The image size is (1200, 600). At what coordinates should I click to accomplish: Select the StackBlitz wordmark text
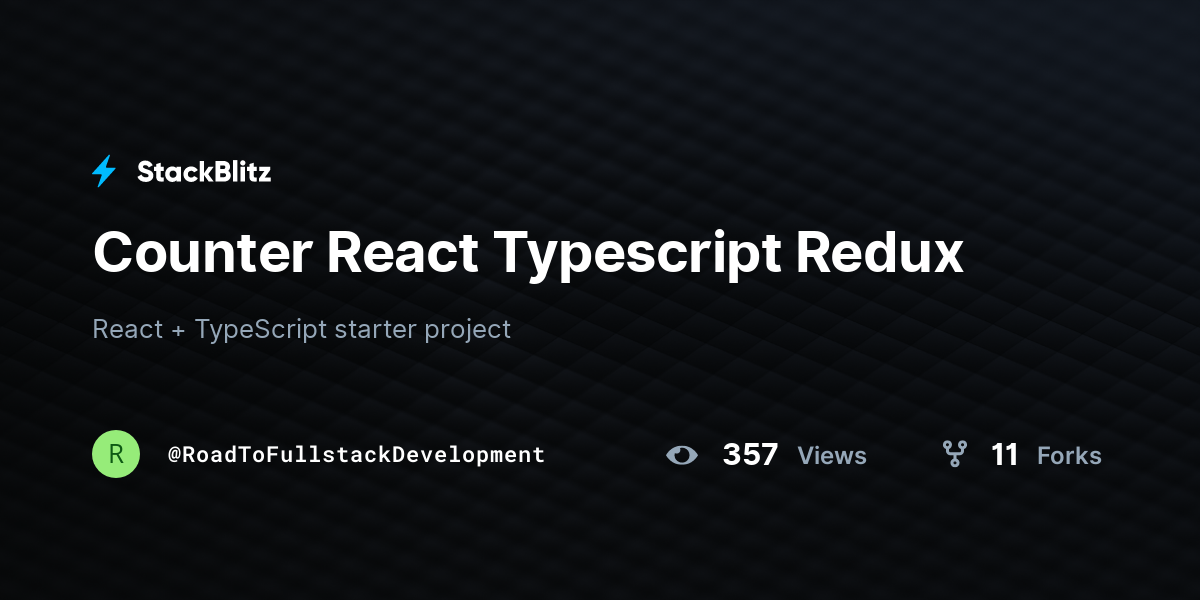pyautogui.click(x=204, y=172)
